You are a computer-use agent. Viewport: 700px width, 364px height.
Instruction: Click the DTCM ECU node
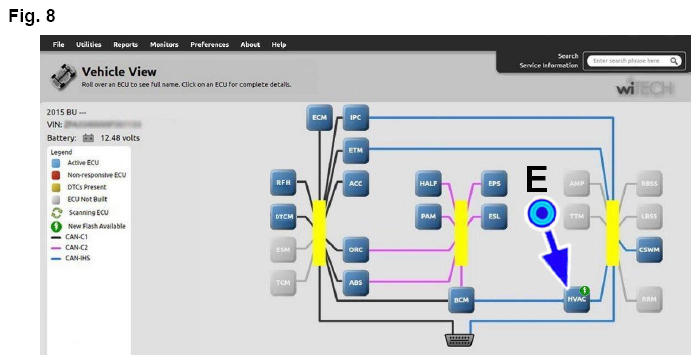click(x=283, y=217)
